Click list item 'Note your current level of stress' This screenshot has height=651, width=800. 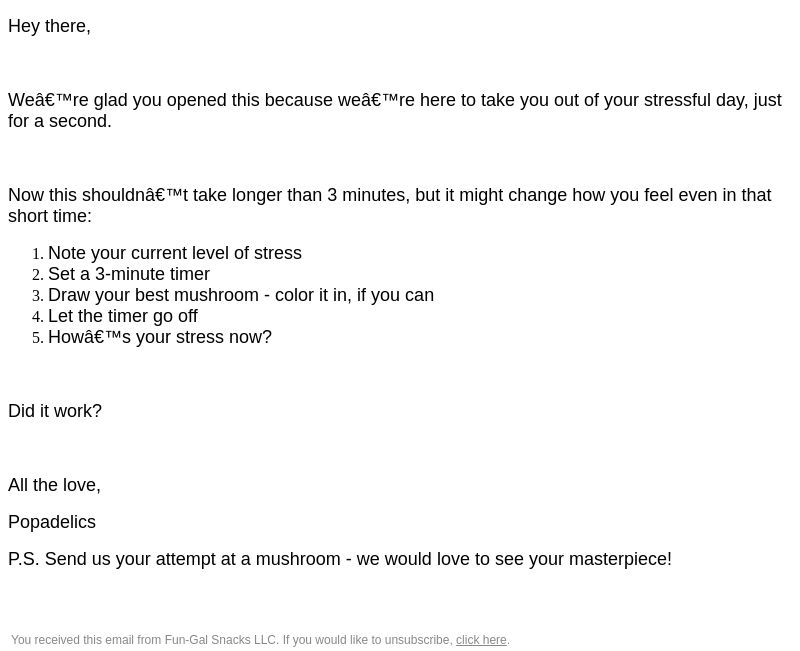click(x=174, y=253)
